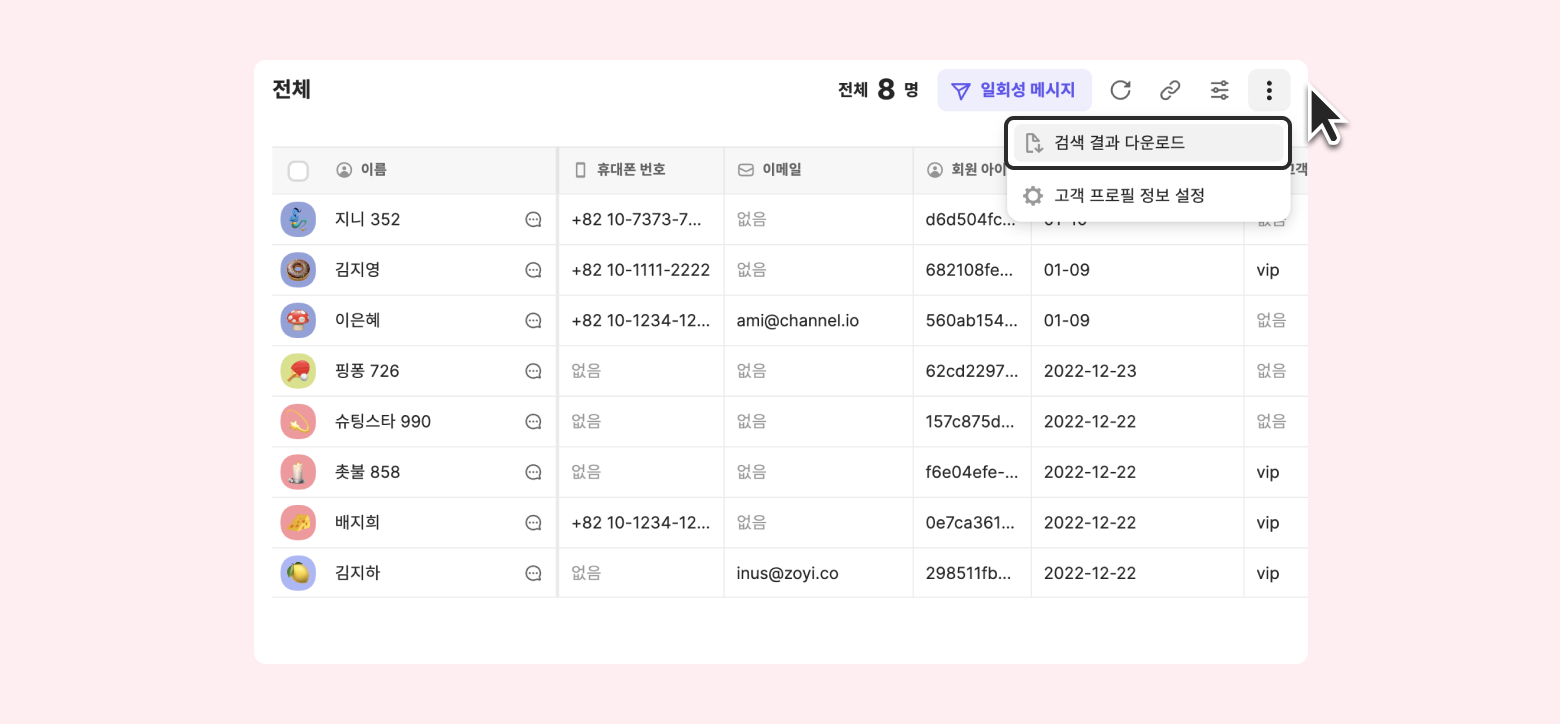Click the 휴대폰 번호 column header

(630, 170)
